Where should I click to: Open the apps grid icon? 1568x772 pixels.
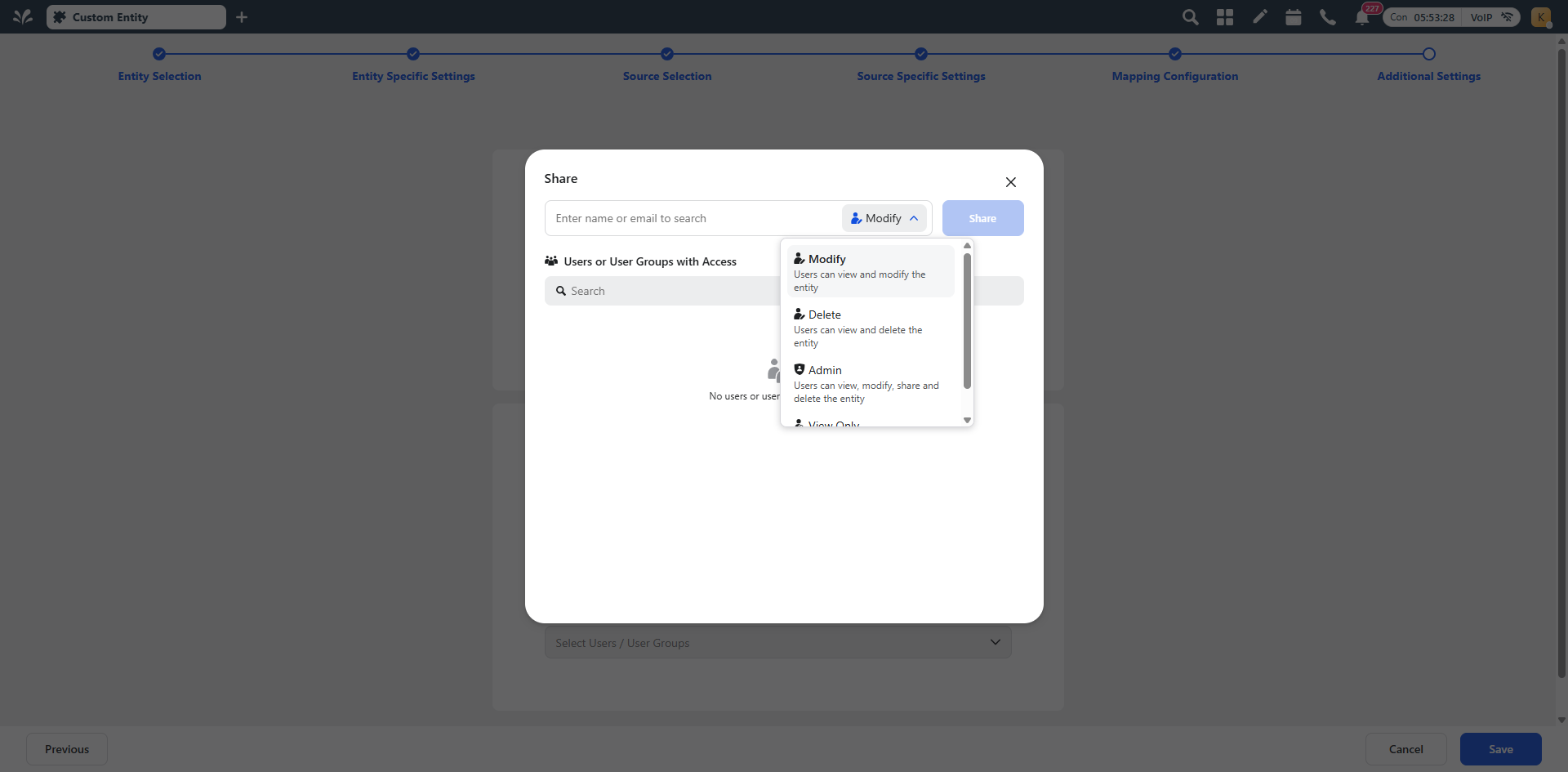pyautogui.click(x=1225, y=17)
